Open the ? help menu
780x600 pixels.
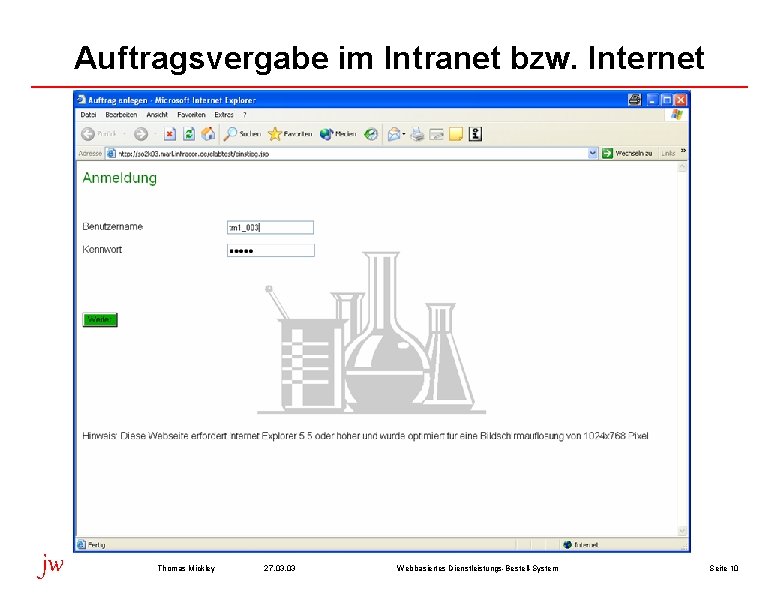[245, 115]
